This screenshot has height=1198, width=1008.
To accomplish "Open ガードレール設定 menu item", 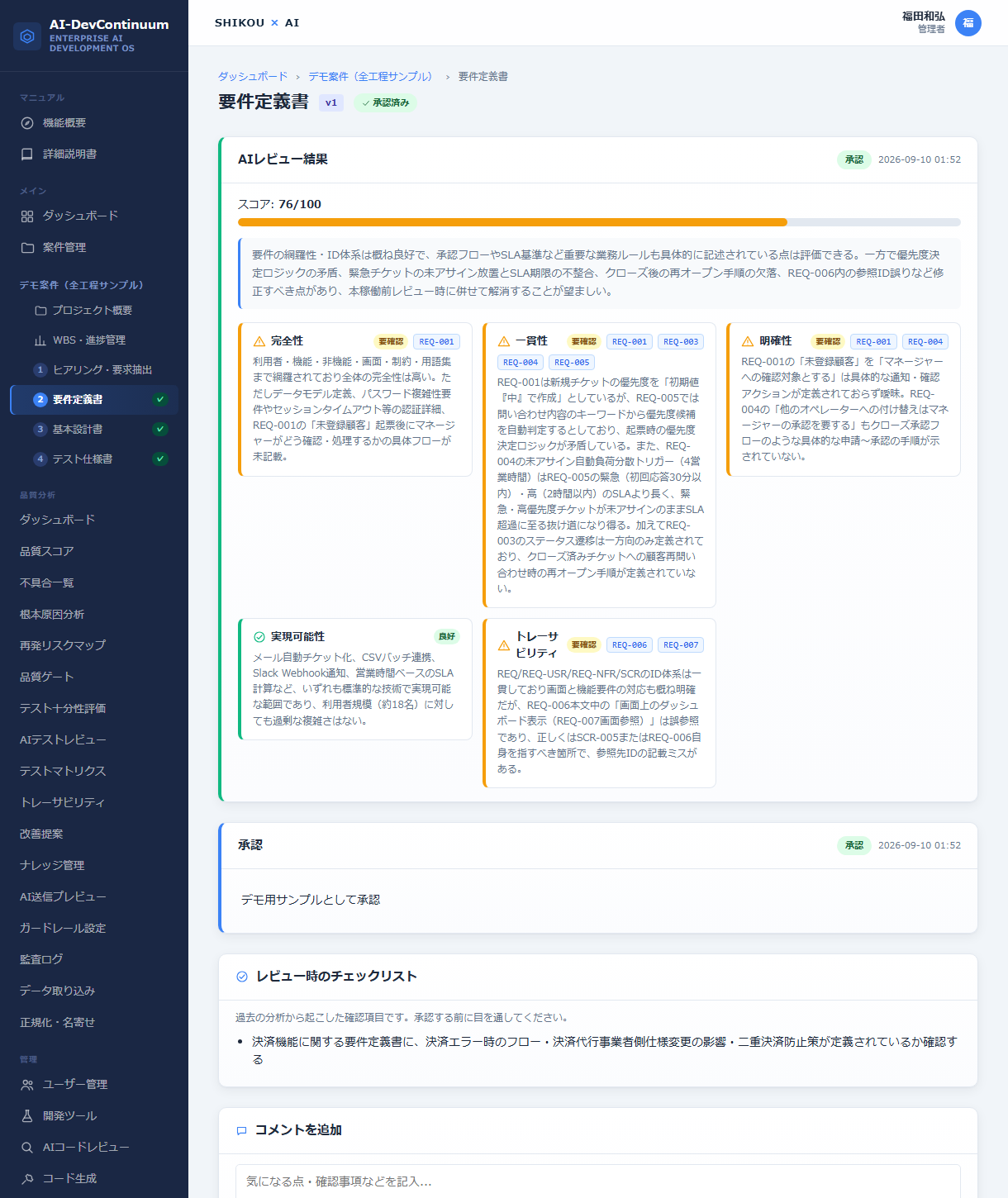I will click(63, 929).
